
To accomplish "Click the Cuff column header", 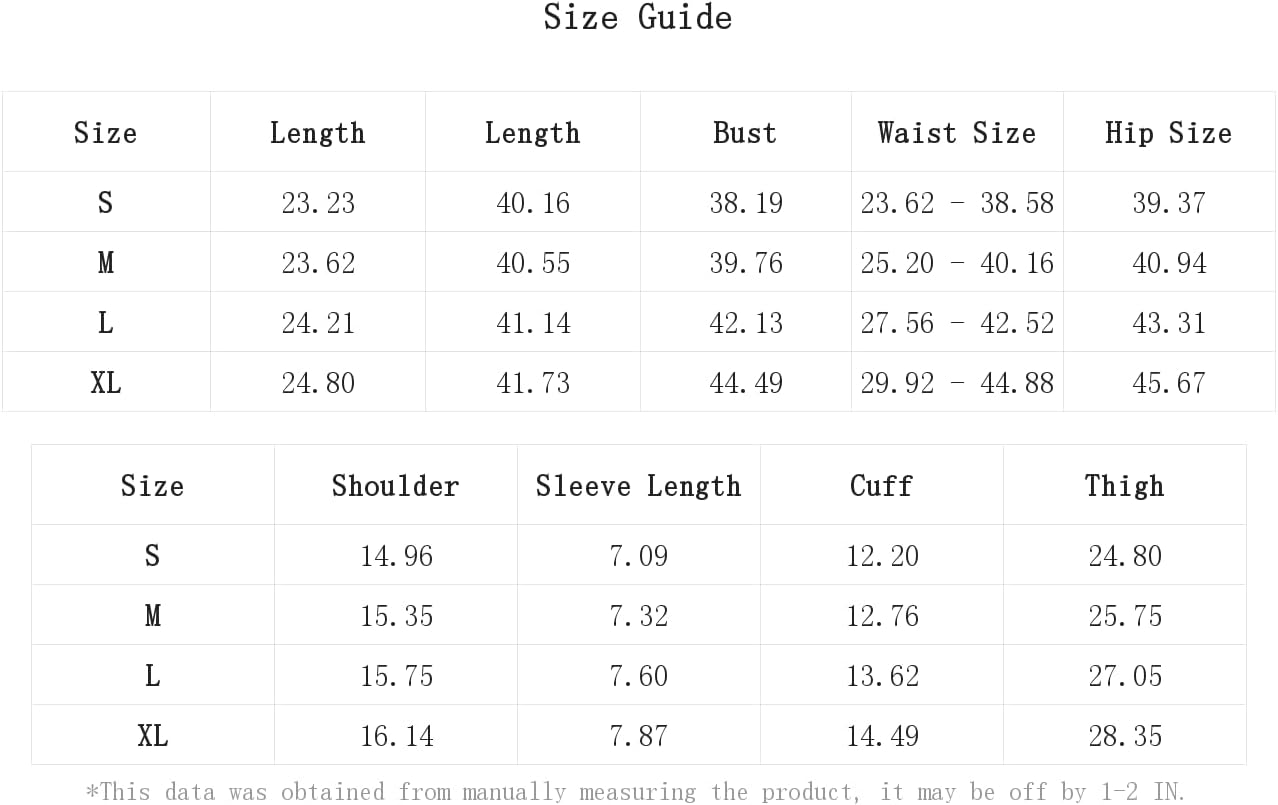I will tap(881, 486).
